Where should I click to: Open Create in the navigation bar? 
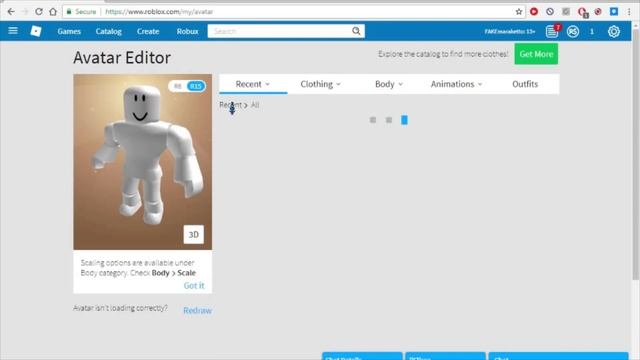tap(148, 31)
